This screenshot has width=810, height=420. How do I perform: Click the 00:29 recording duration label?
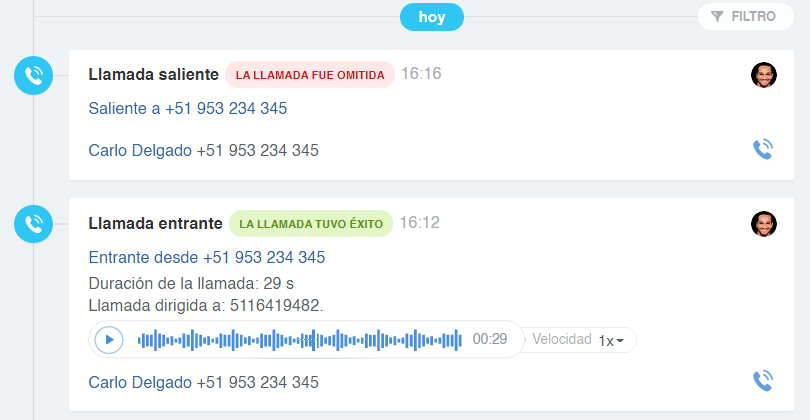(490, 339)
